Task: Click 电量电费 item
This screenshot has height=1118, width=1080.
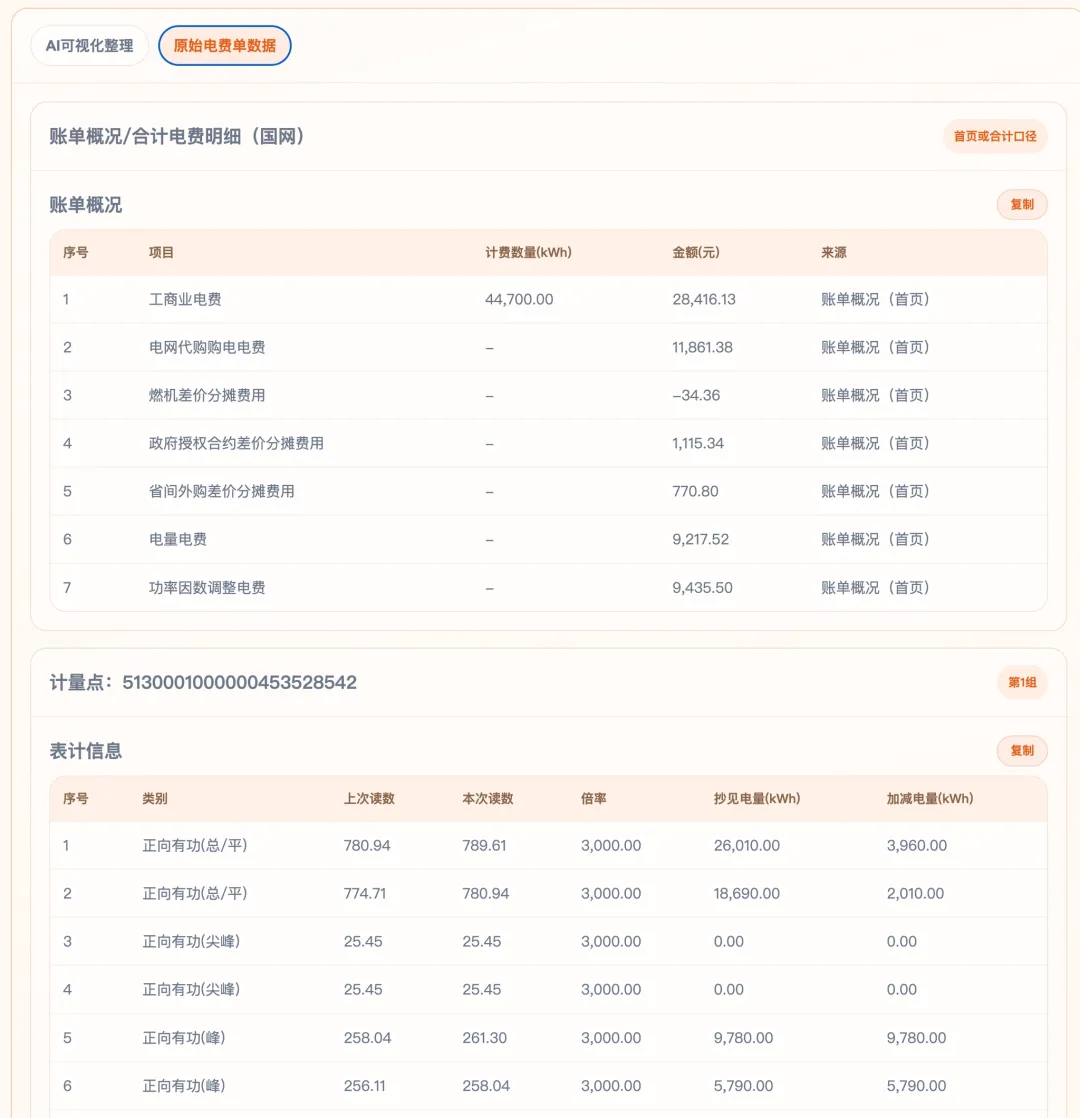Action: pyautogui.click(x=178, y=539)
